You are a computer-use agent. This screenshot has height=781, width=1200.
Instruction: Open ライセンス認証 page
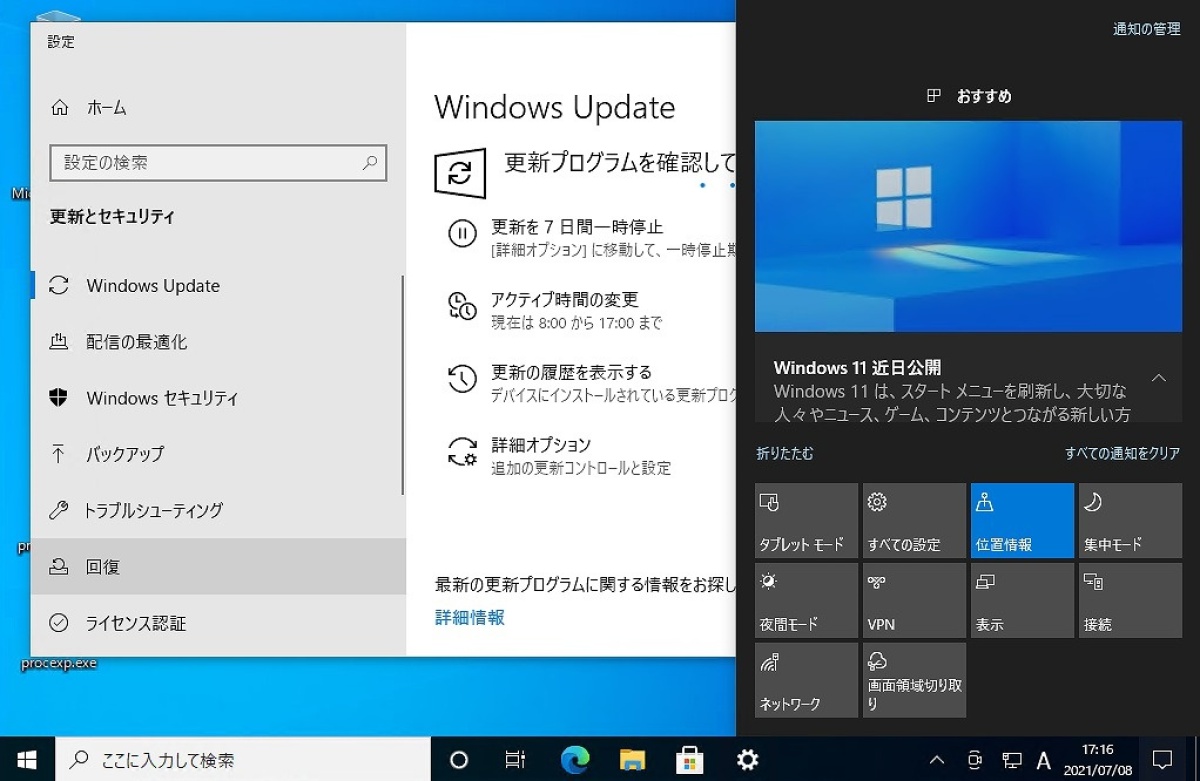pyautogui.click(x=216, y=622)
